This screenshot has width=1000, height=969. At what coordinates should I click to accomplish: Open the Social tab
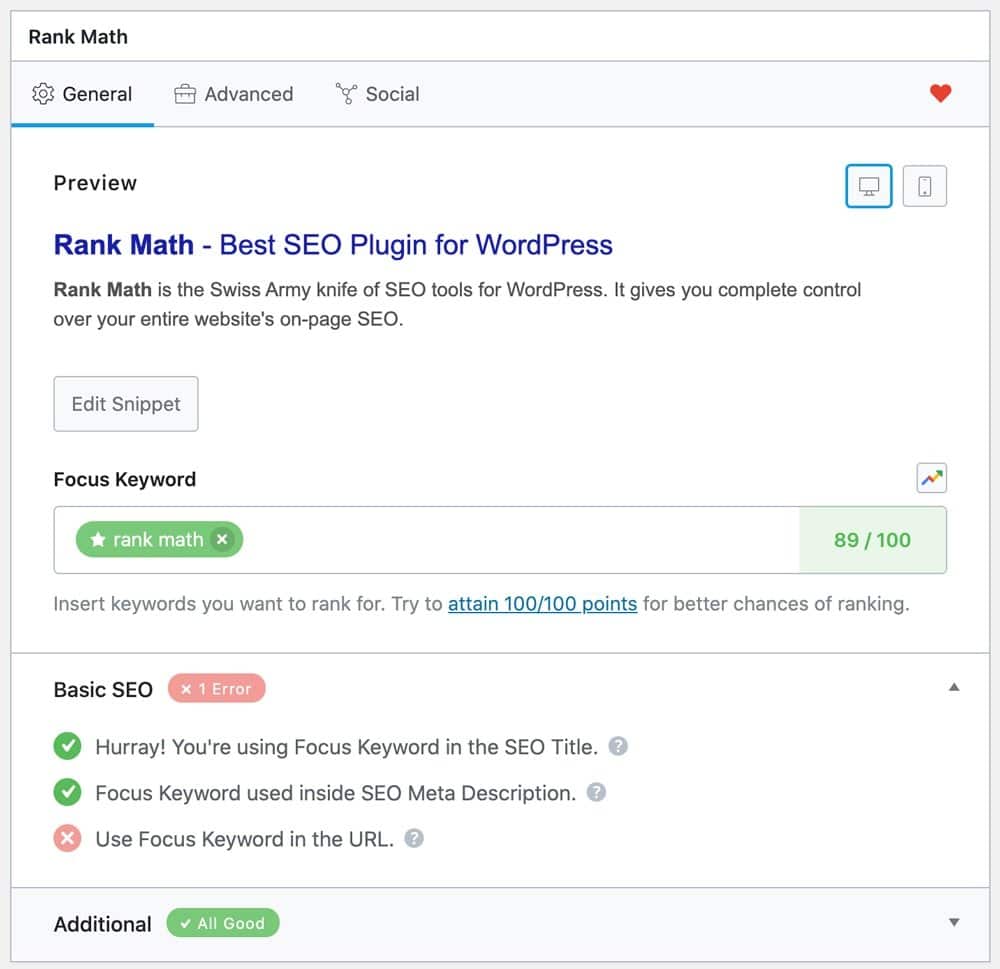(378, 94)
